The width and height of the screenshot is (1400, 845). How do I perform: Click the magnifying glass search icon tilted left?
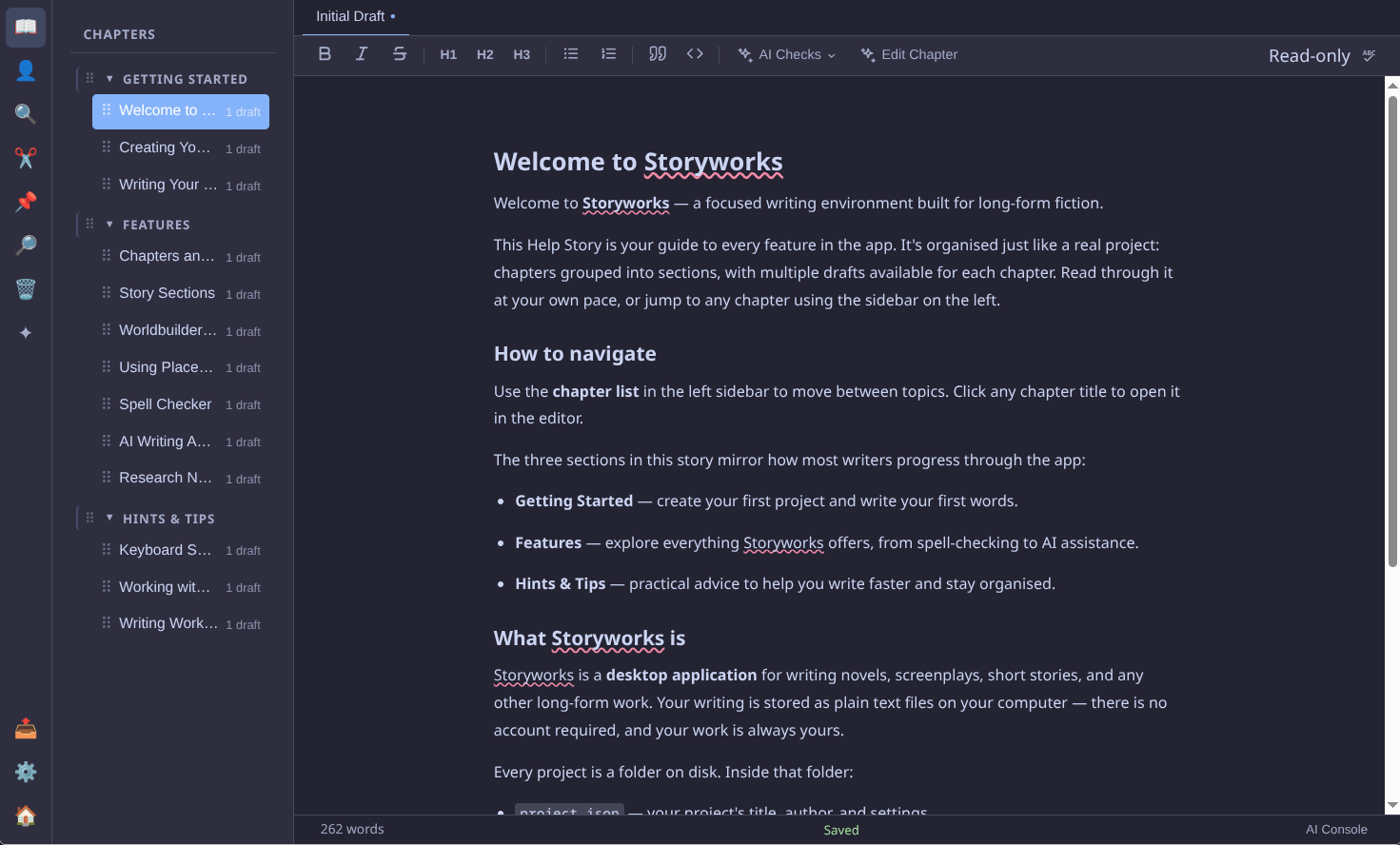click(x=26, y=114)
